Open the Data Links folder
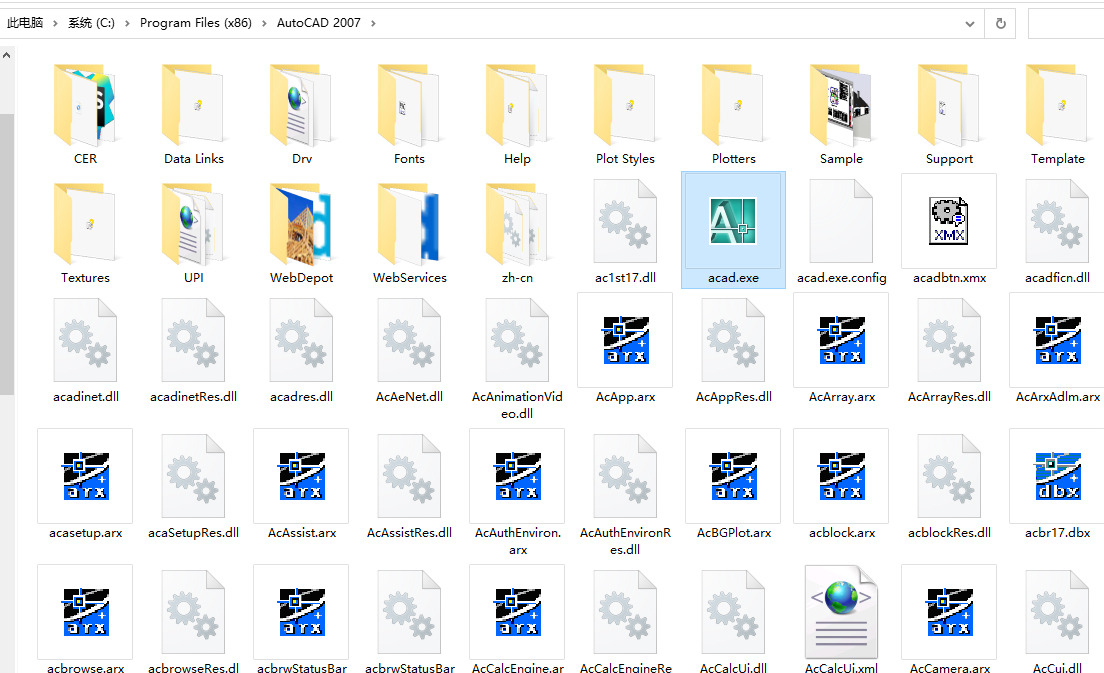The image size is (1104, 673). tap(194, 106)
